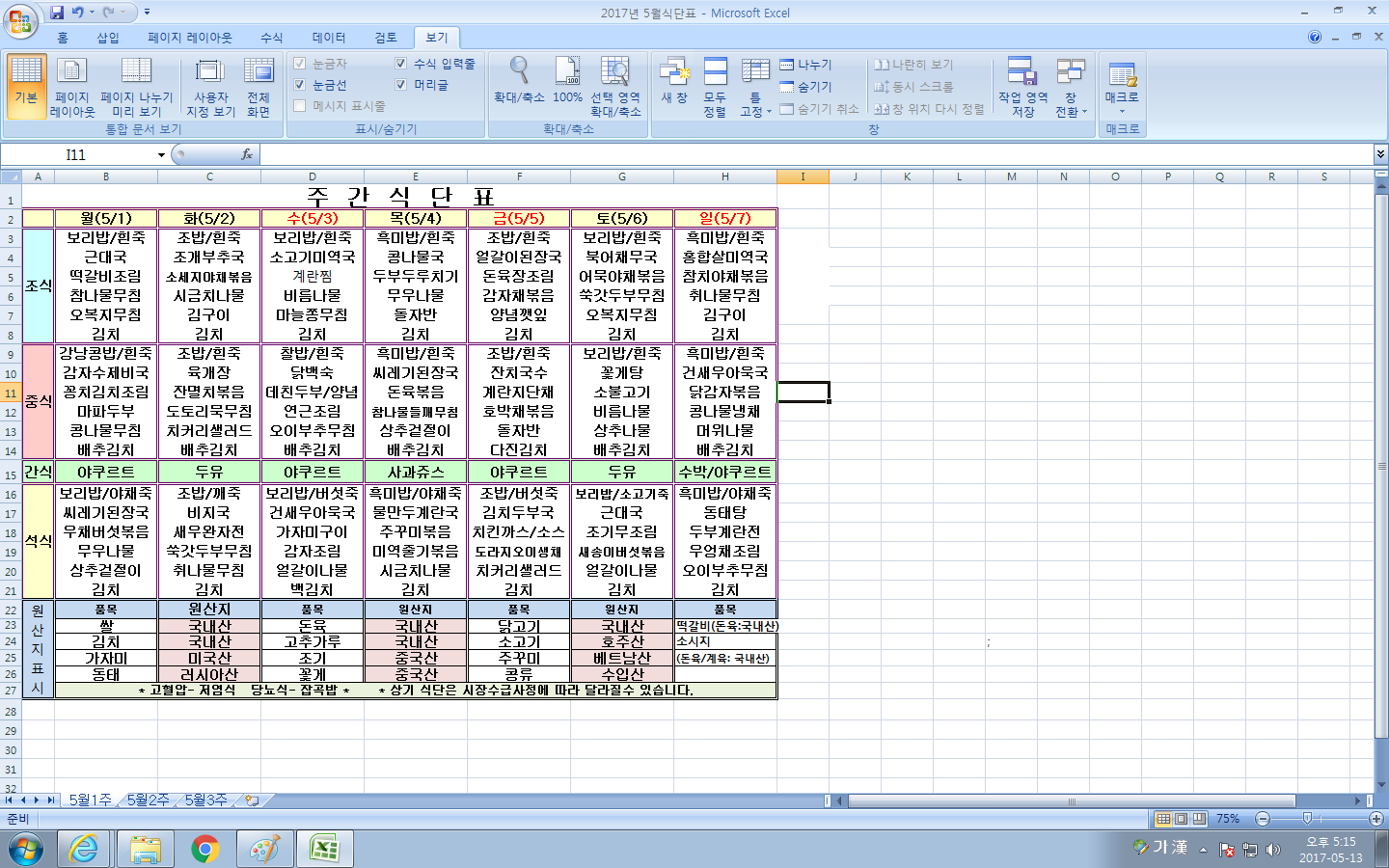Click the 나누기 (Split) button
The width and height of the screenshot is (1389, 868).
806,65
